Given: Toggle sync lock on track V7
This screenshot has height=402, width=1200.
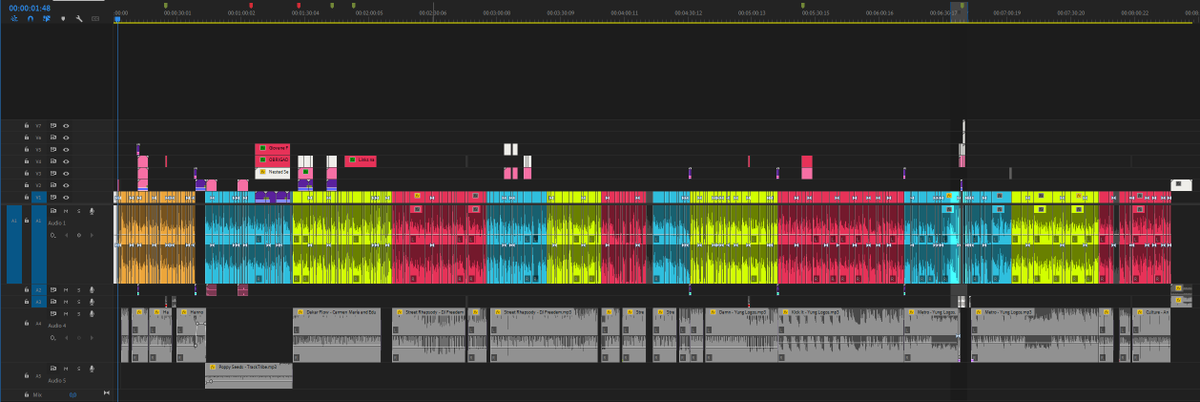Looking at the screenshot, I should [53, 126].
